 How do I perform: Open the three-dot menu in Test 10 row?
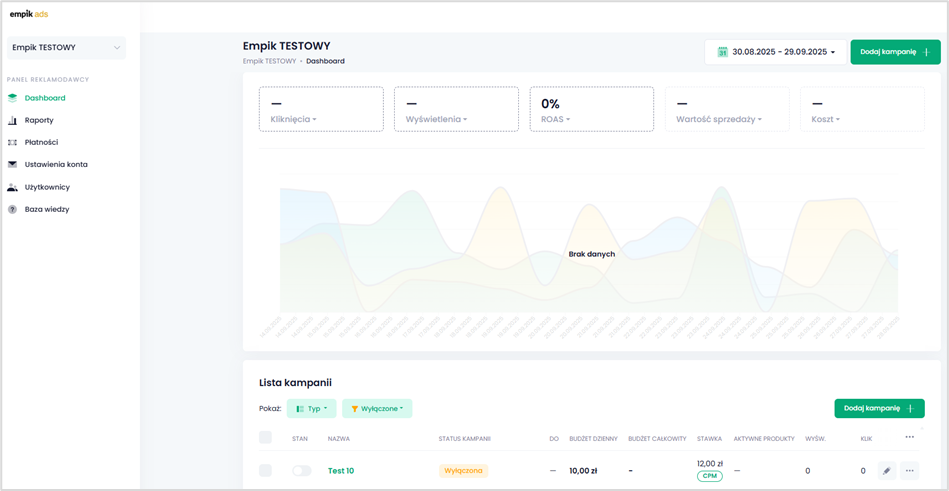click(909, 470)
